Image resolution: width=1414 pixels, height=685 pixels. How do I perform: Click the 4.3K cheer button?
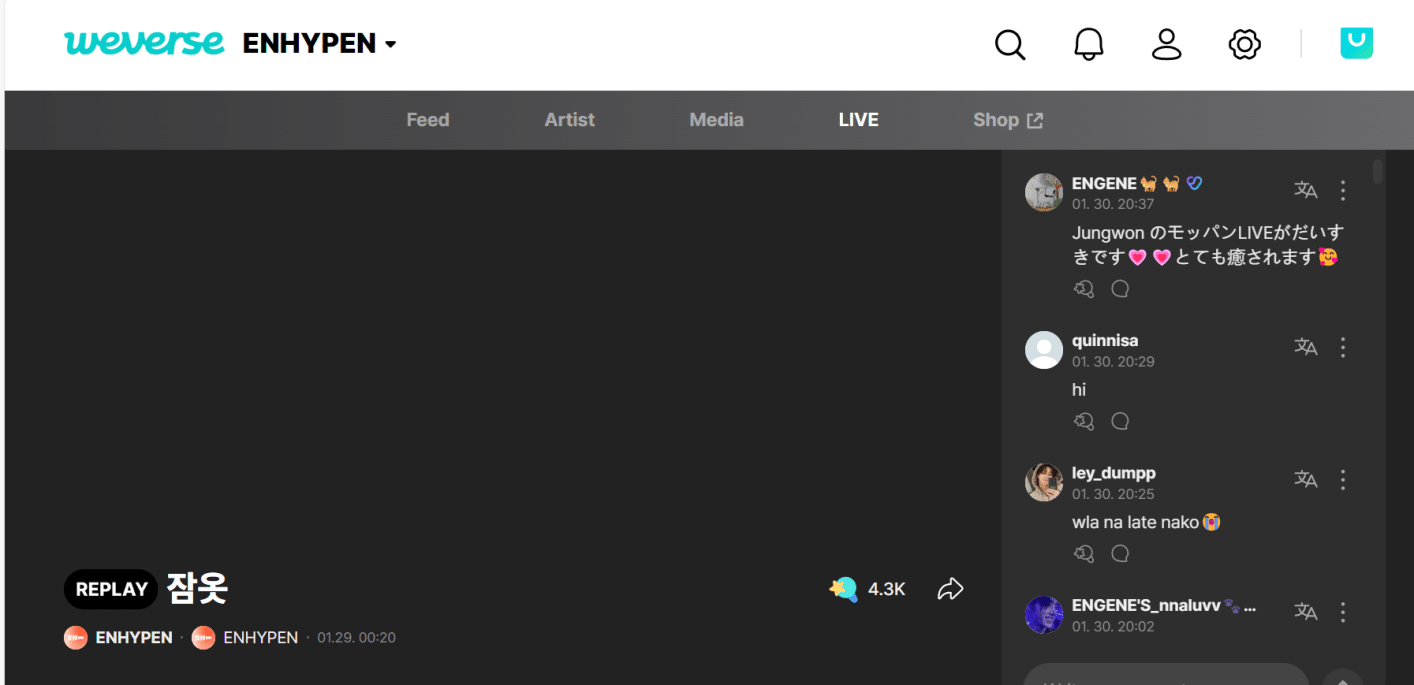(868, 589)
